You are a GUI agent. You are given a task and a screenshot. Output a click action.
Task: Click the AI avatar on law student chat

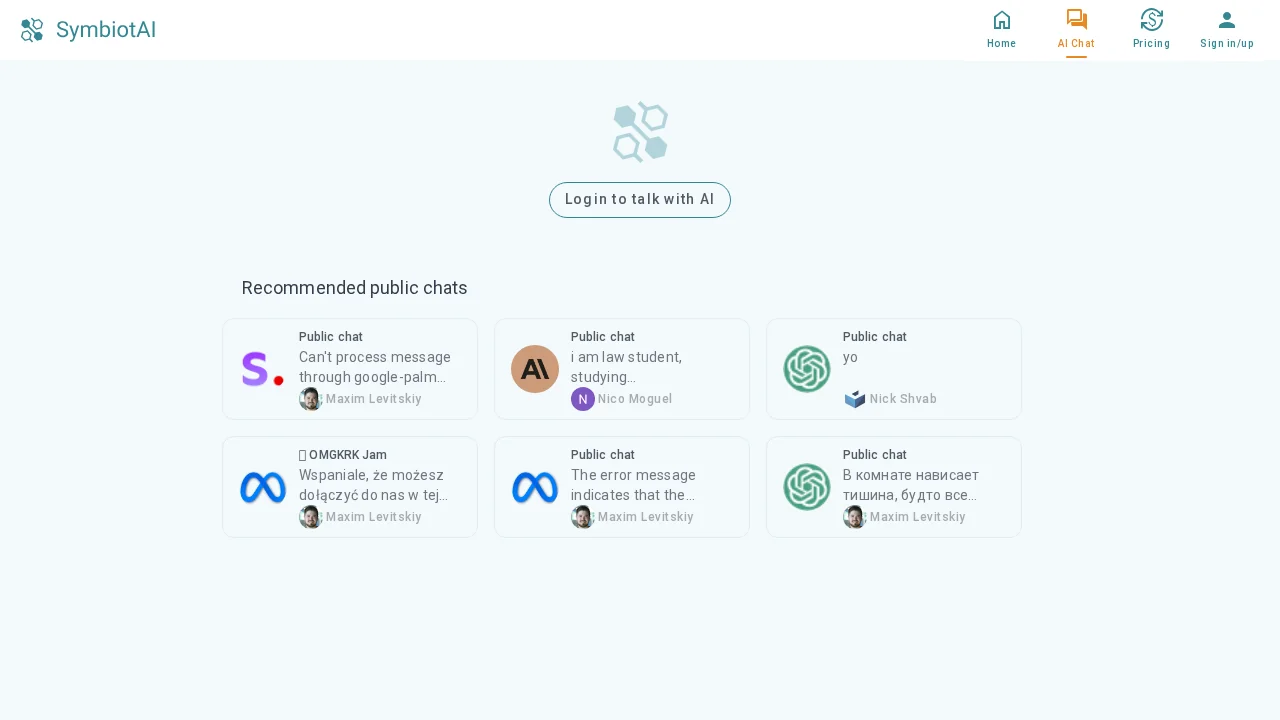coord(535,369)
